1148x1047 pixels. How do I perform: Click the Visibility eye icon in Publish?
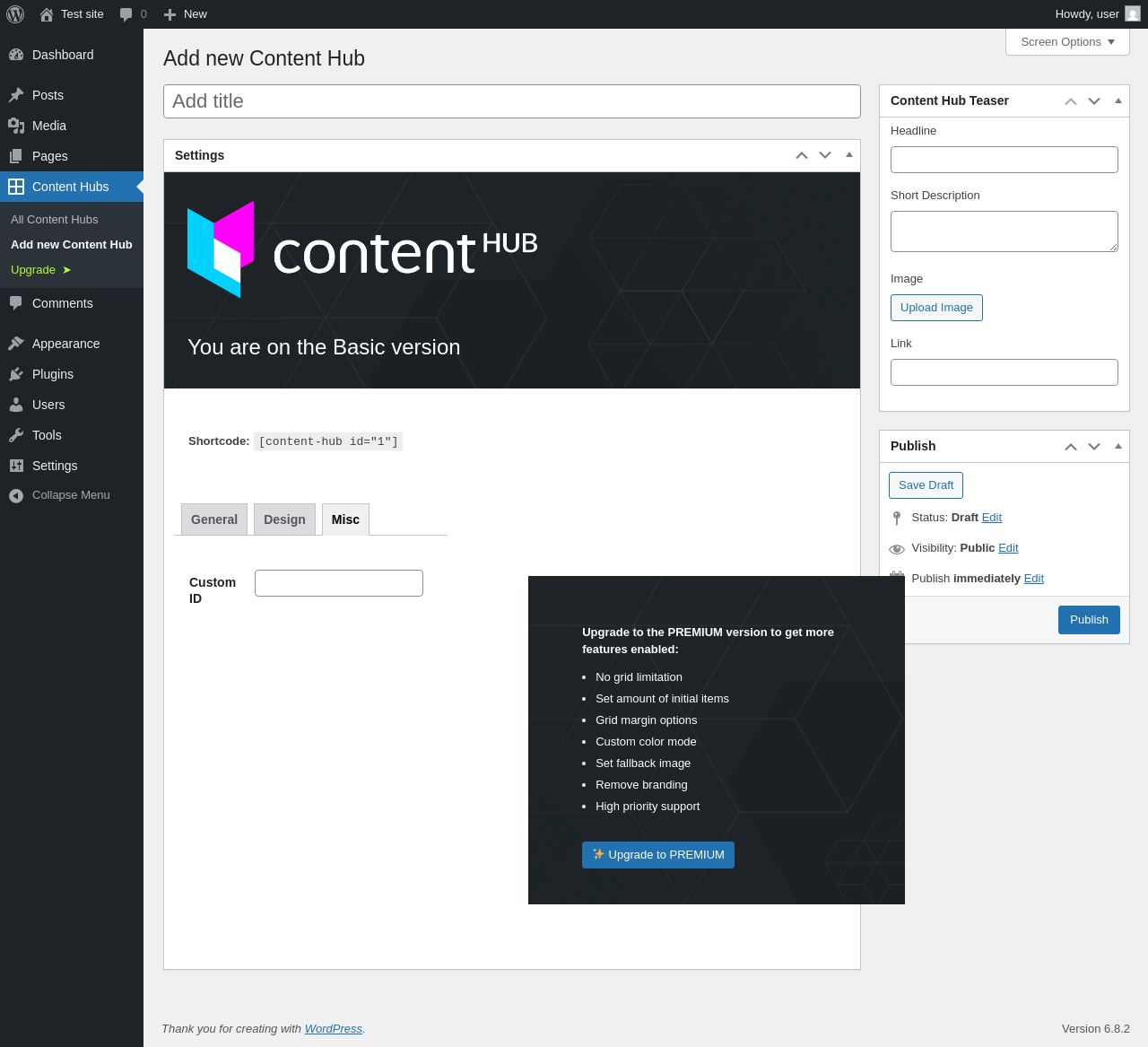(x=897, y=549)
